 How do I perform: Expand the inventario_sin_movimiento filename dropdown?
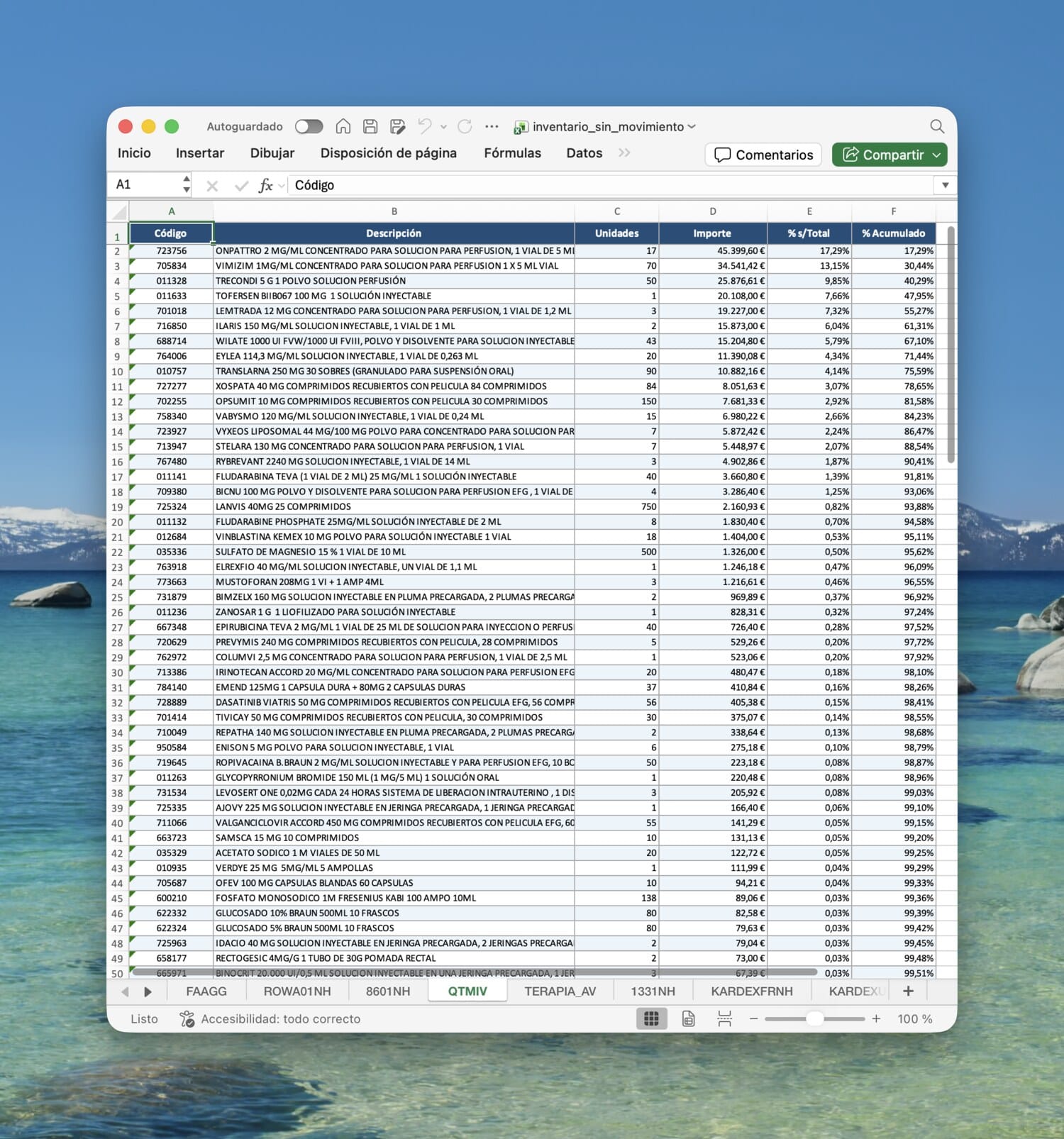(692, 126)
